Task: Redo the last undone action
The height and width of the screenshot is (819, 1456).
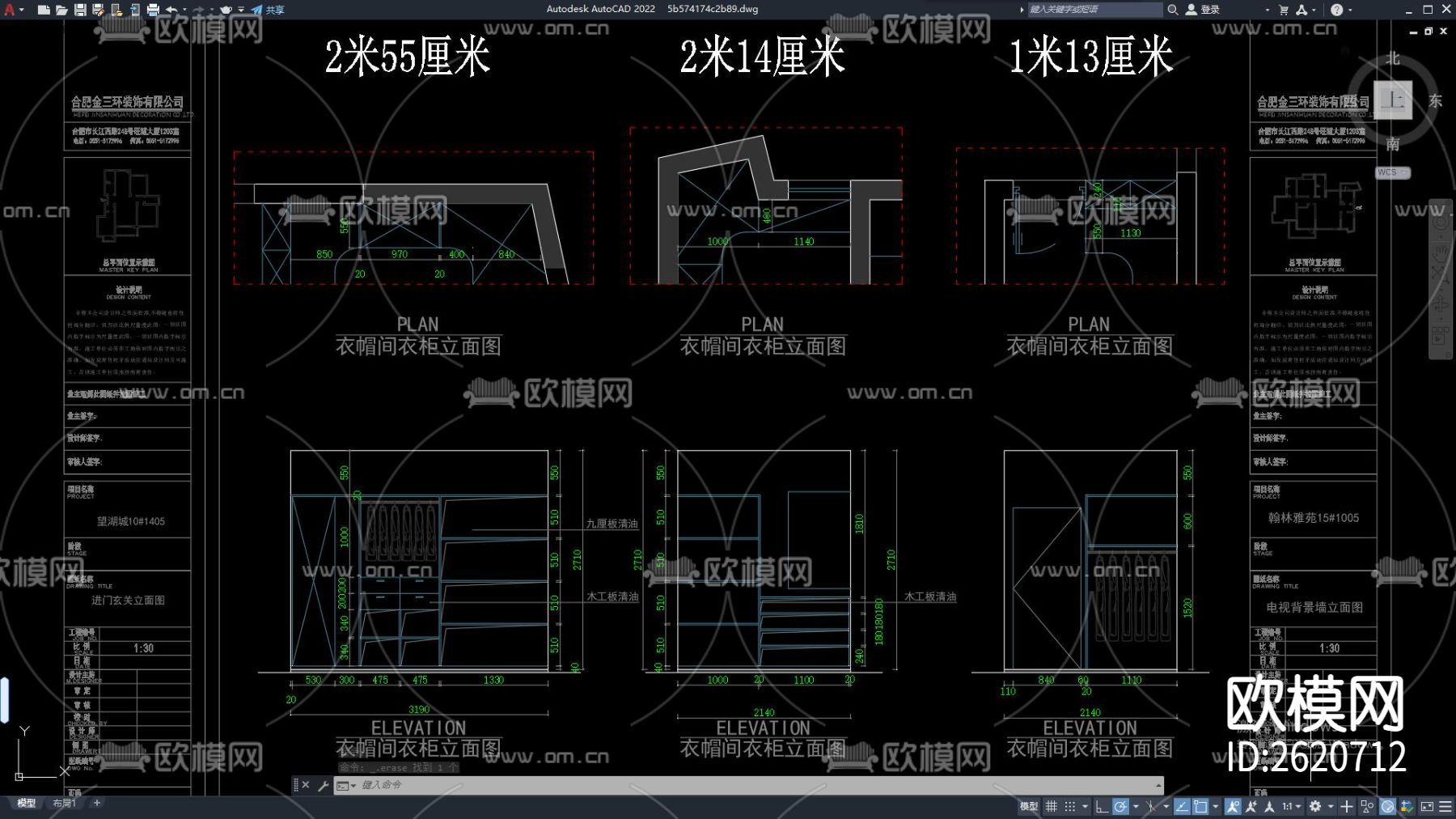Action: pos(199,10)
